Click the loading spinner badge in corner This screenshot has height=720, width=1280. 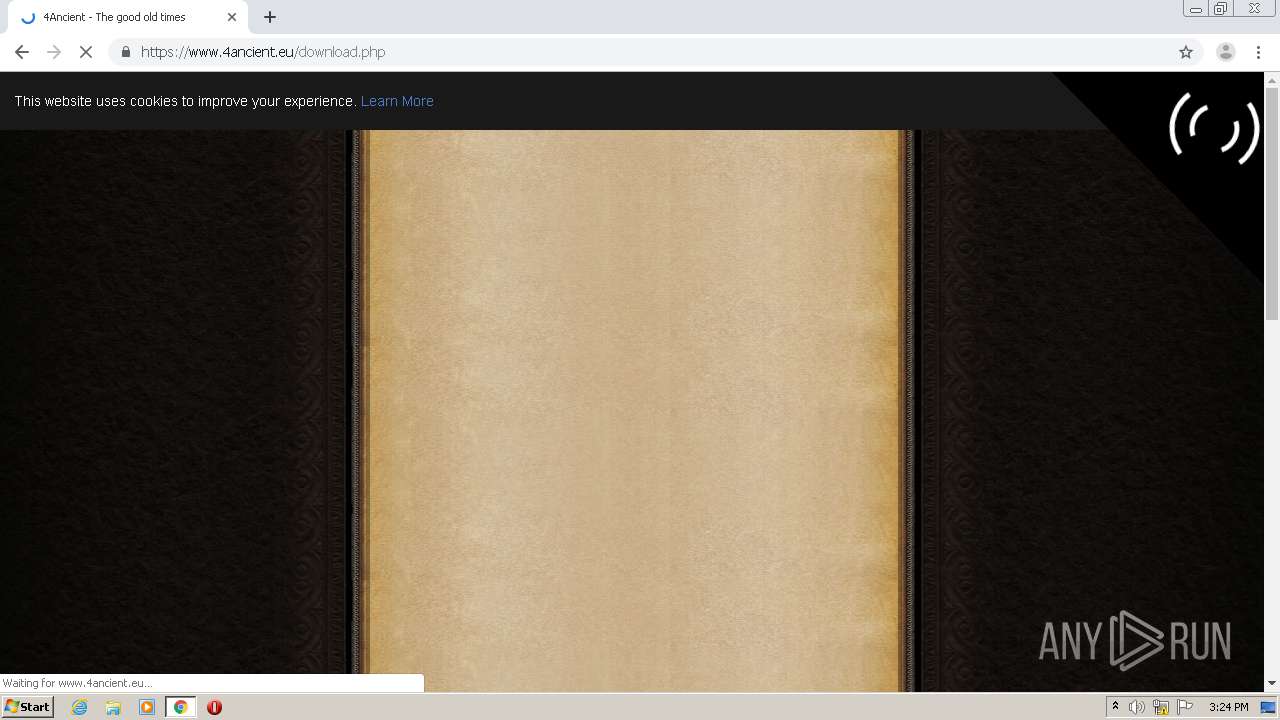tap(1213, 128)
